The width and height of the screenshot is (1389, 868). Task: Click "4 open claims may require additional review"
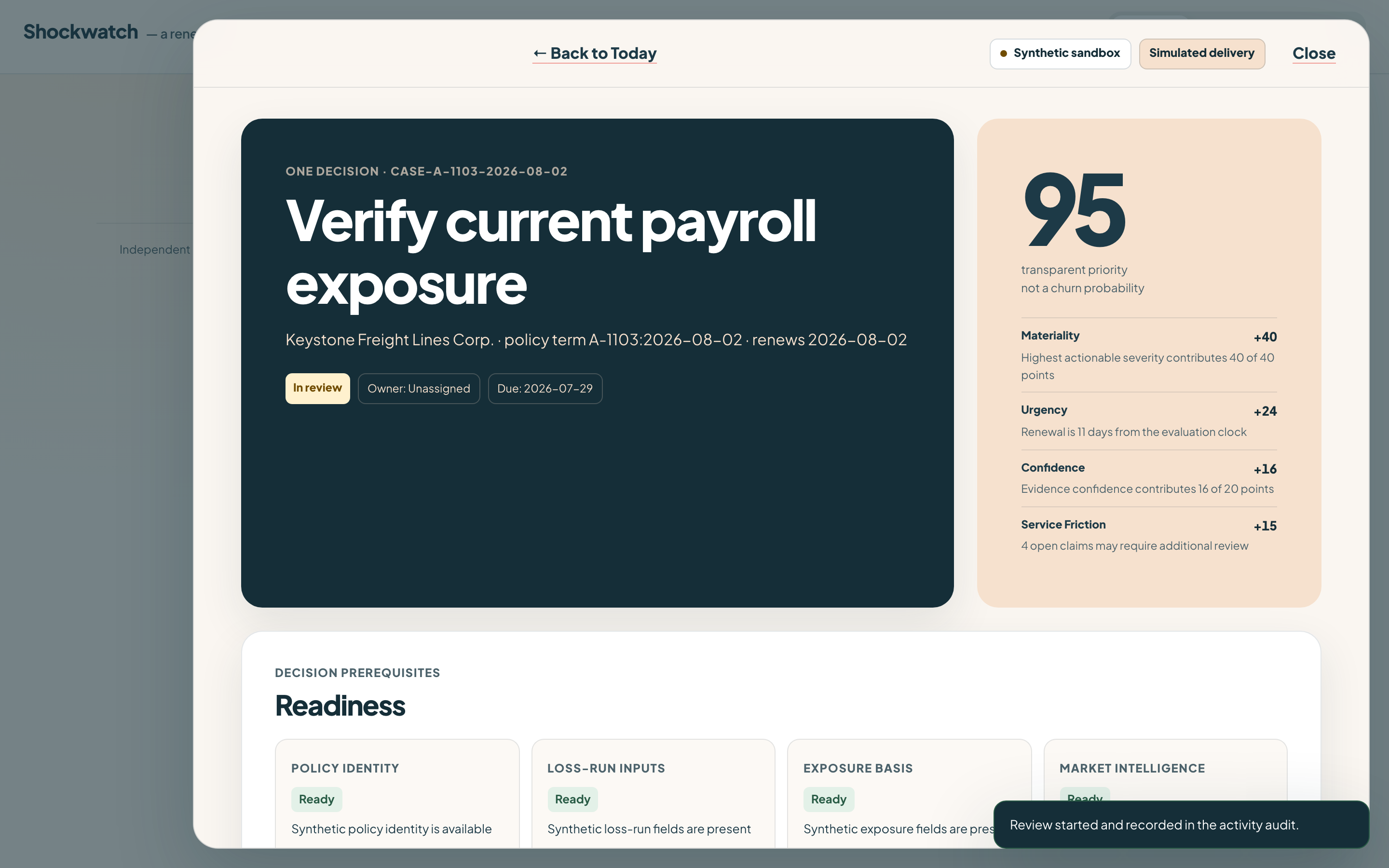coord(1135,546)
